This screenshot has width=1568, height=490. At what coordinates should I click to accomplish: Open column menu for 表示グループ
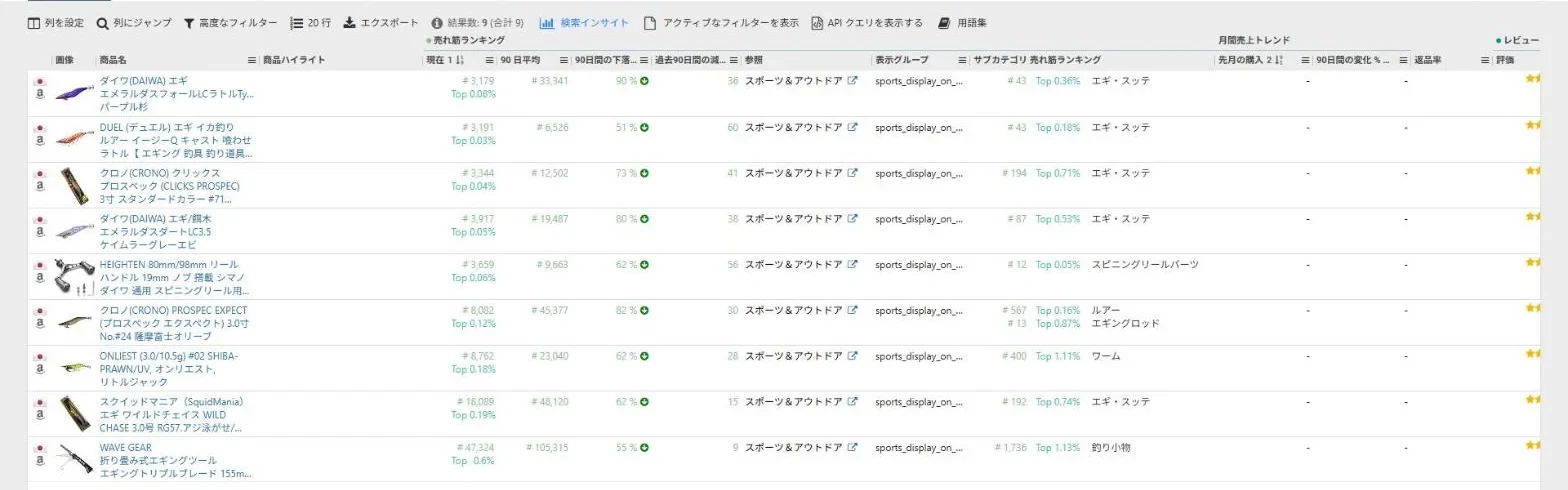(963, 60)
